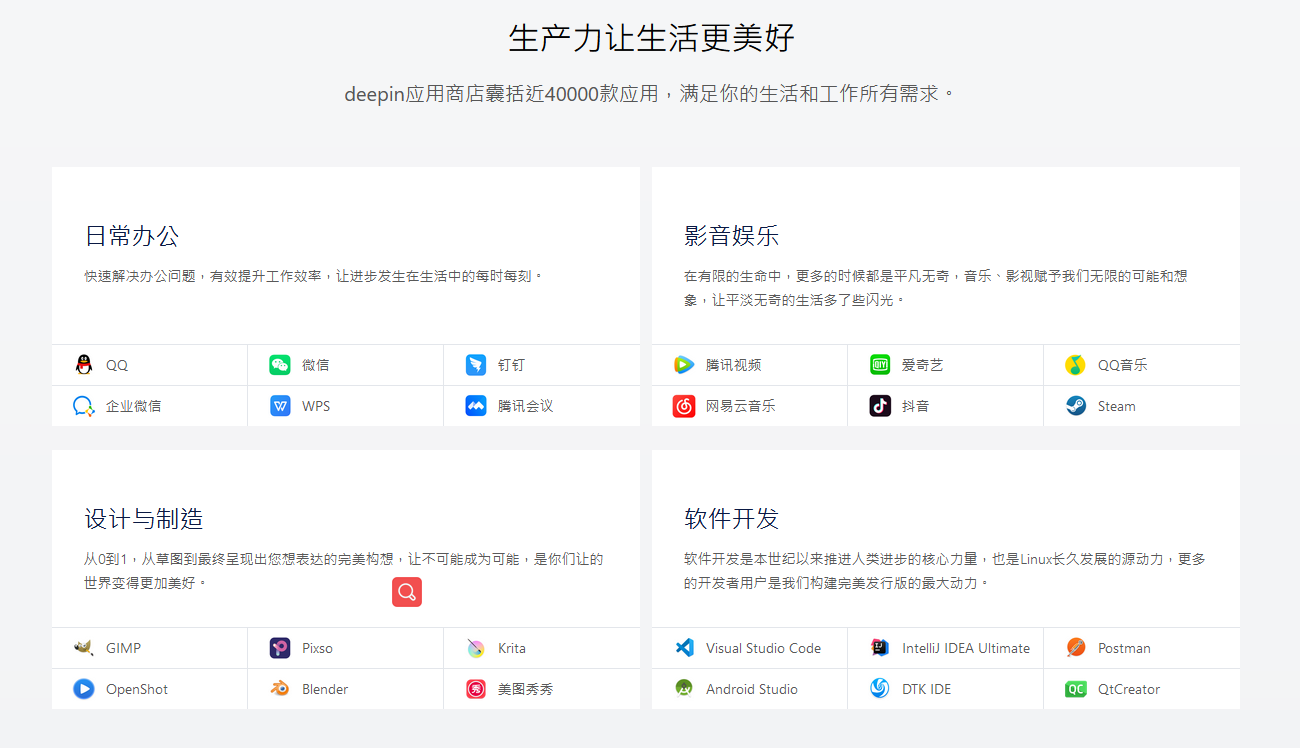This screenshot has width=1300, height=748.
Task: Click the QQ app icon
Action: click(x=83, y=364)
